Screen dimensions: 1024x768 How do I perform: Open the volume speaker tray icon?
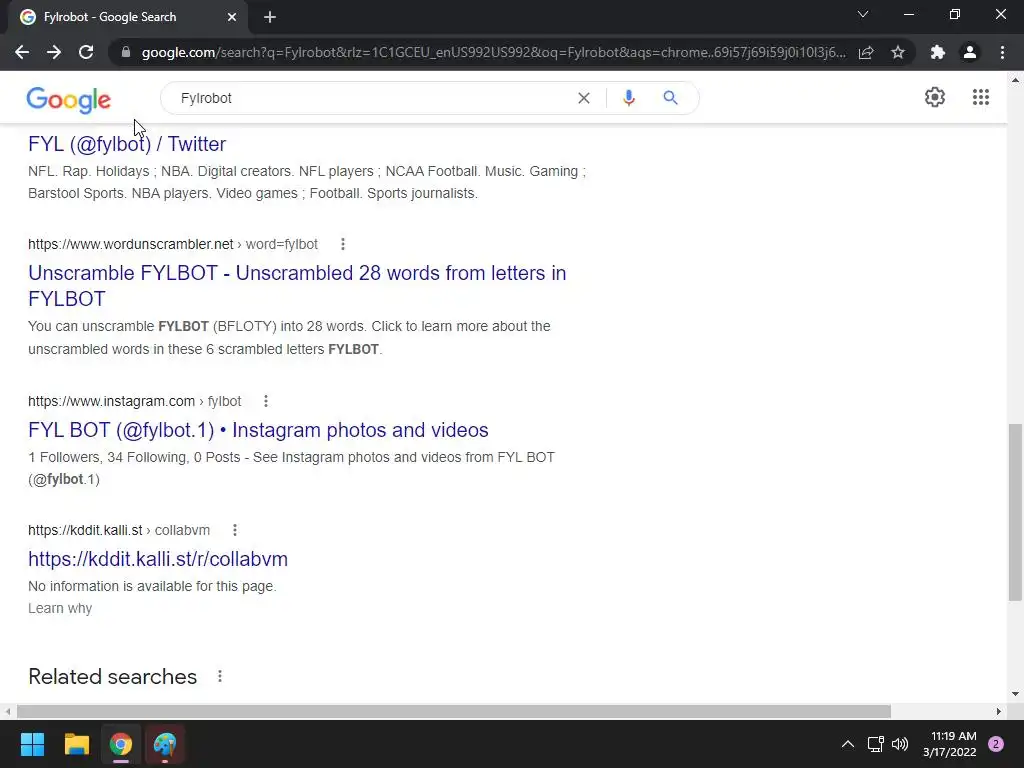click(900, 744)
